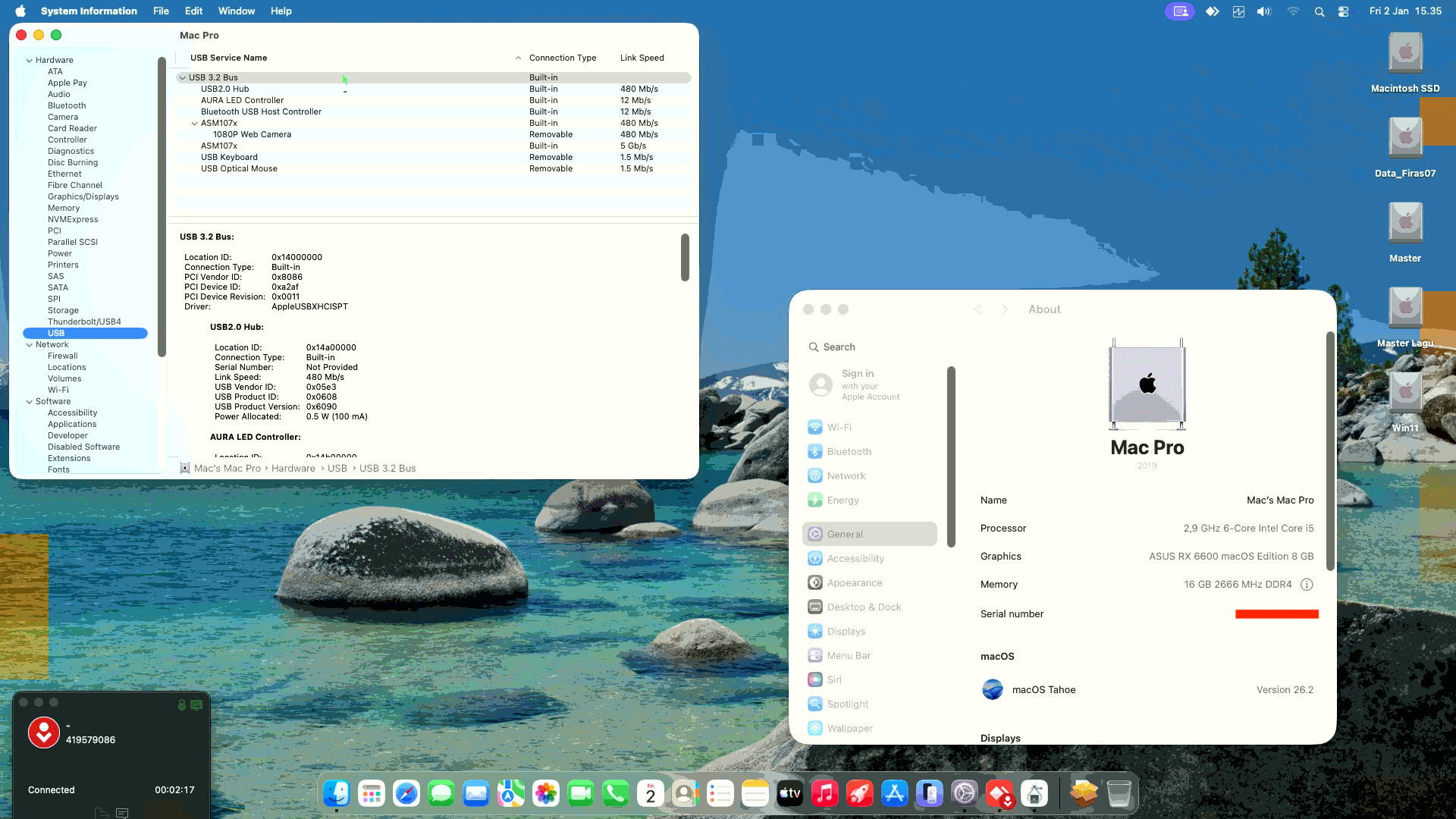The image size is (1456, 819).
Task: Collapse the Hardware section in the sidebar
Action: click(x=30, y=61)
